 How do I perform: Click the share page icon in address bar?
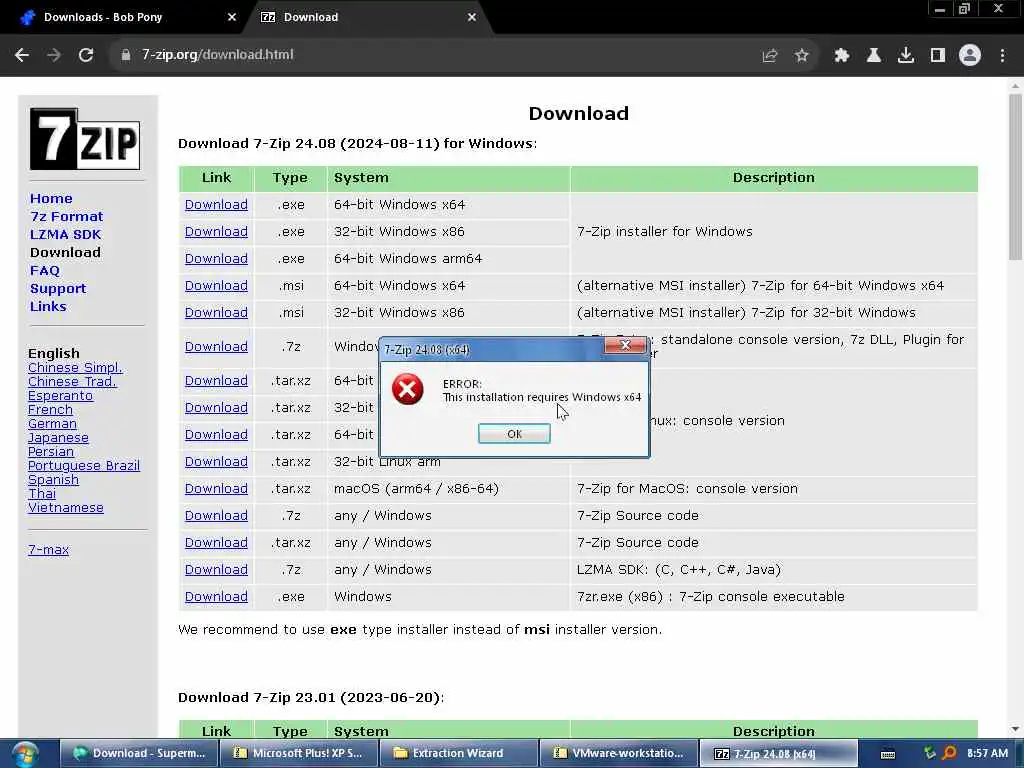click(x=770, y=56)
